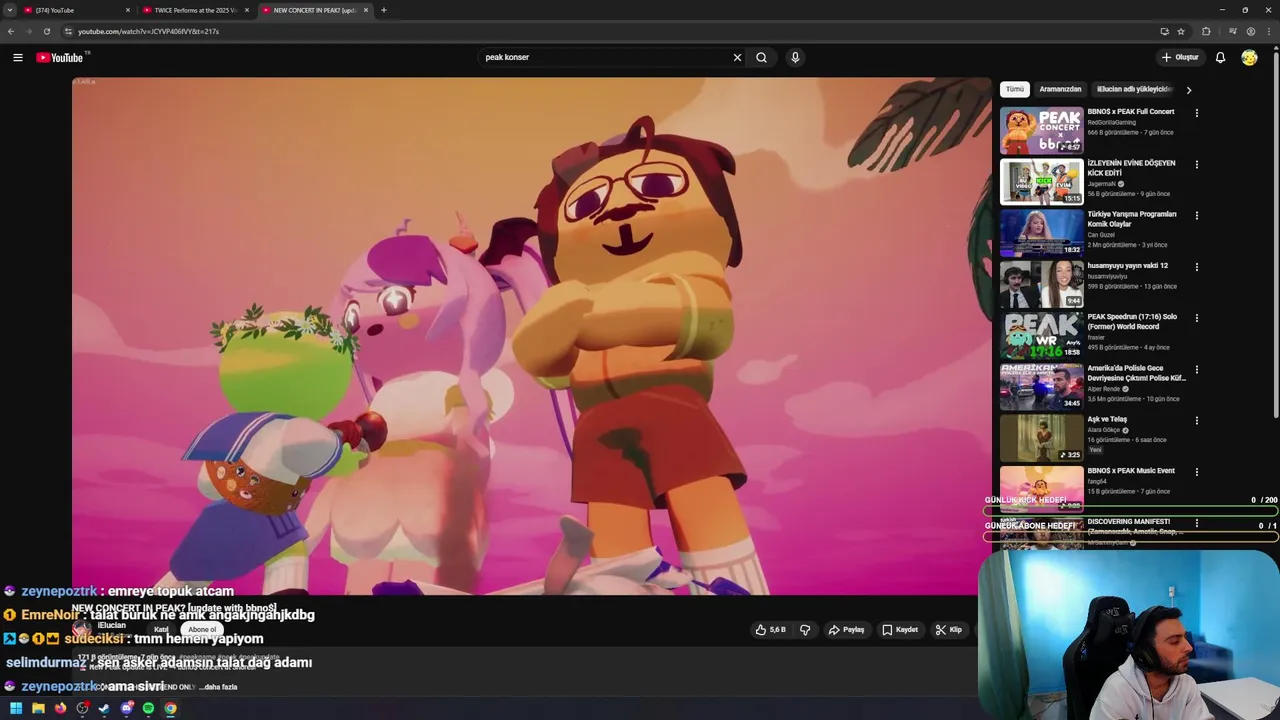The image size is (1280, 720).
Task: Clear the search box with the X
Action: click(737, 57)
